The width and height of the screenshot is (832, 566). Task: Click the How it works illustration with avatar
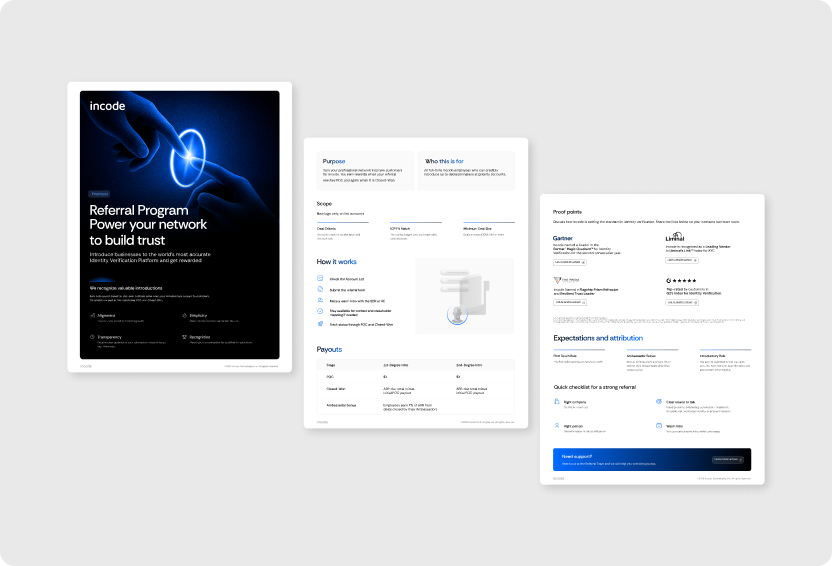coord(464,296)
